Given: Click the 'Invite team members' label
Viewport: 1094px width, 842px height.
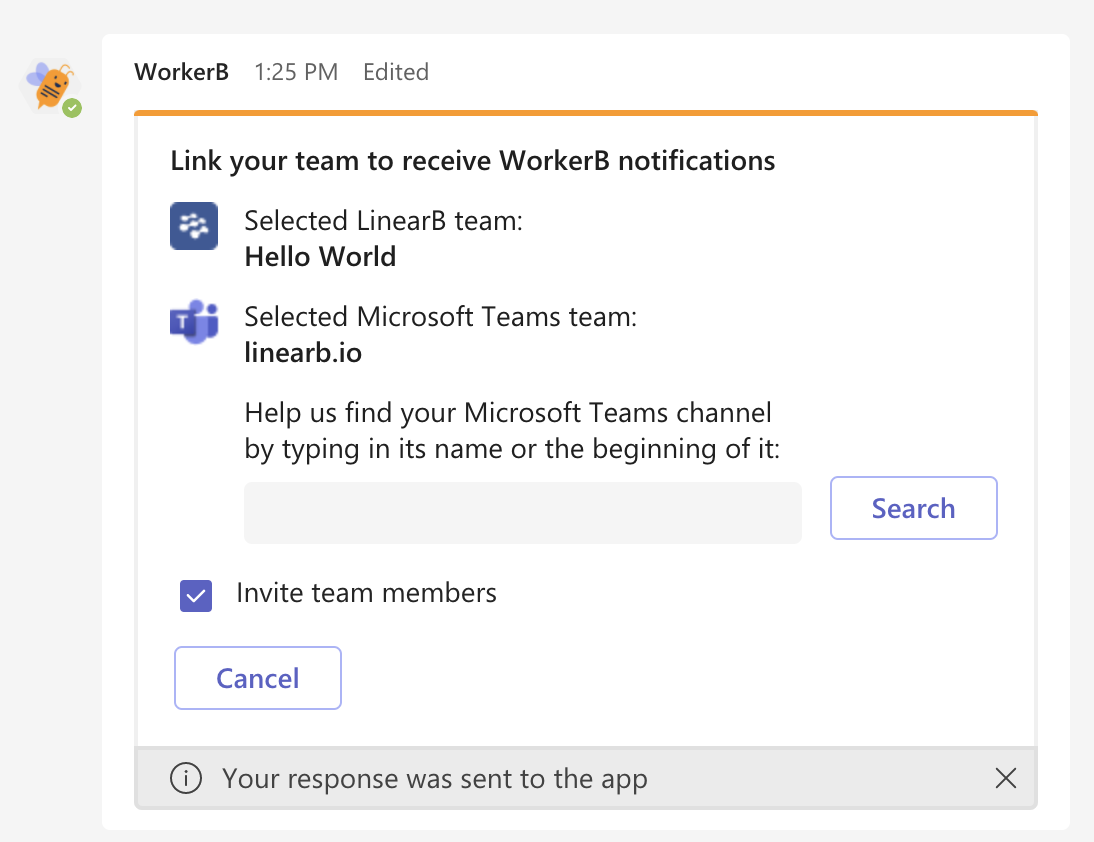Looking at the screenshot, I should coord(366,593).
